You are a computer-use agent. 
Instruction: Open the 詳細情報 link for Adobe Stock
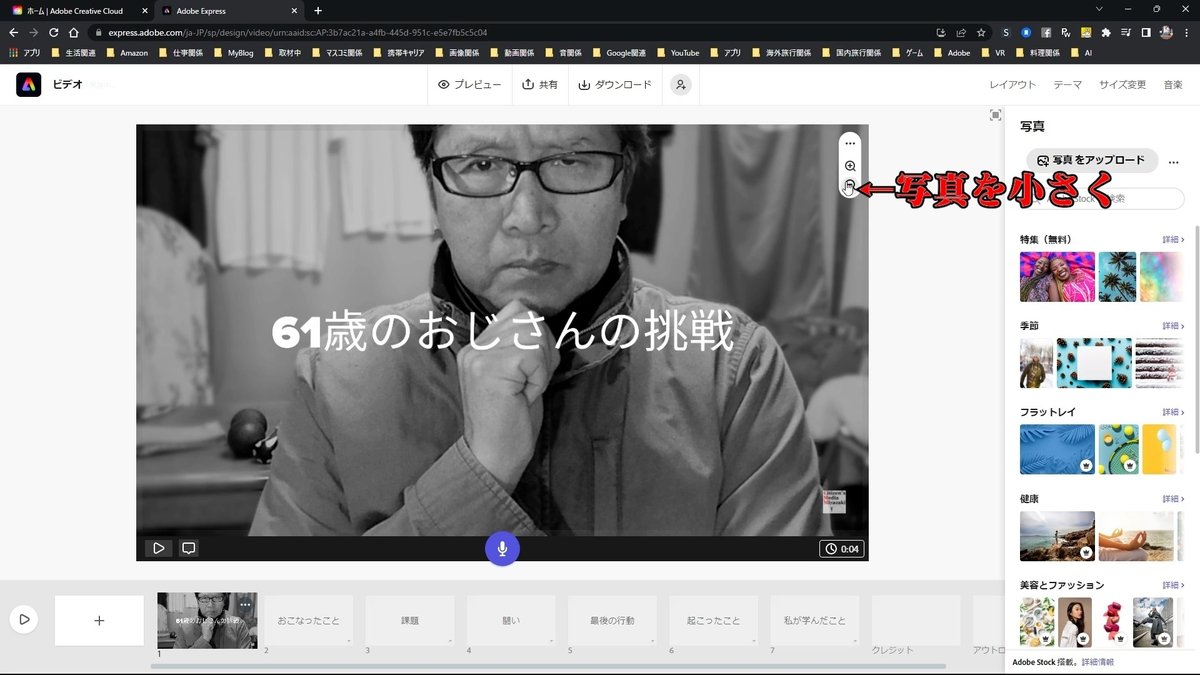[1097, 662]
